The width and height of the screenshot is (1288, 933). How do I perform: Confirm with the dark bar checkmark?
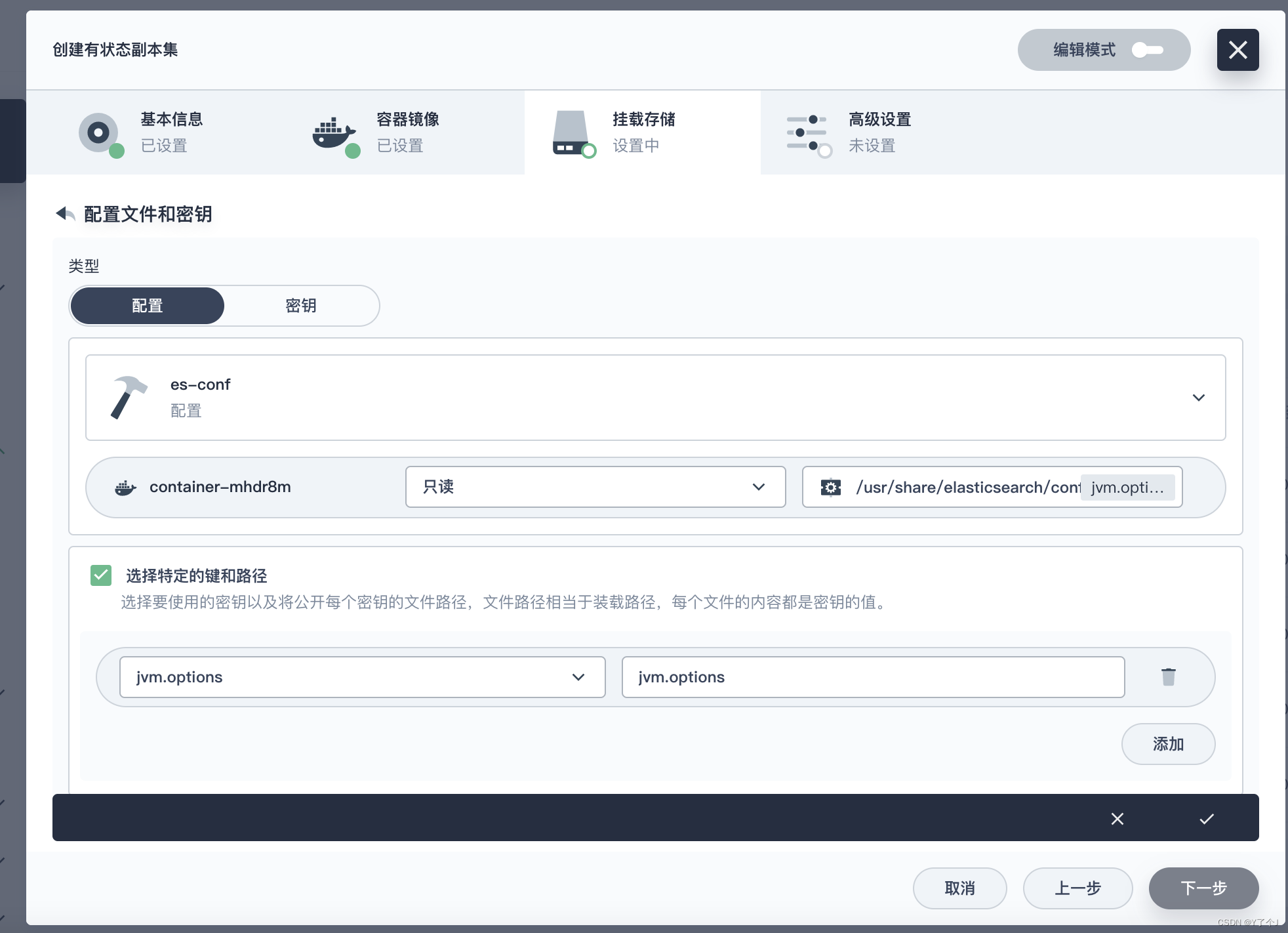click(x=1207, y=819)
